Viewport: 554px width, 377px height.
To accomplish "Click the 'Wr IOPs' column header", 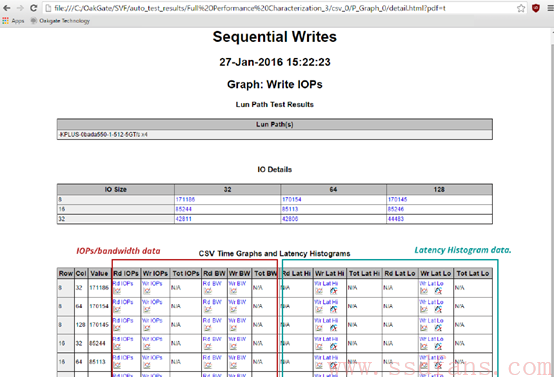I will pos(155,273).
